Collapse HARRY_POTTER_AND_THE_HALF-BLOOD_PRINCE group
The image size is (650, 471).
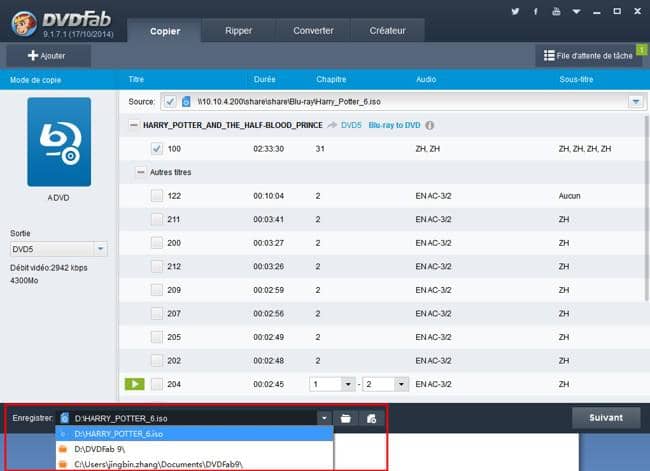pyautogui.click(x=133, y=125)
